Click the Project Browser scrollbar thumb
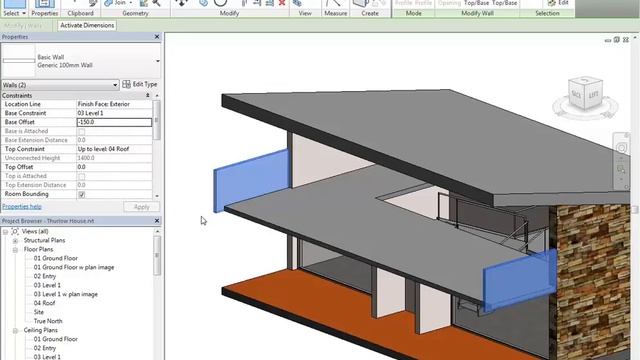Image resolution: width=640 pixels, height=360 pixels. click(157, 256)
